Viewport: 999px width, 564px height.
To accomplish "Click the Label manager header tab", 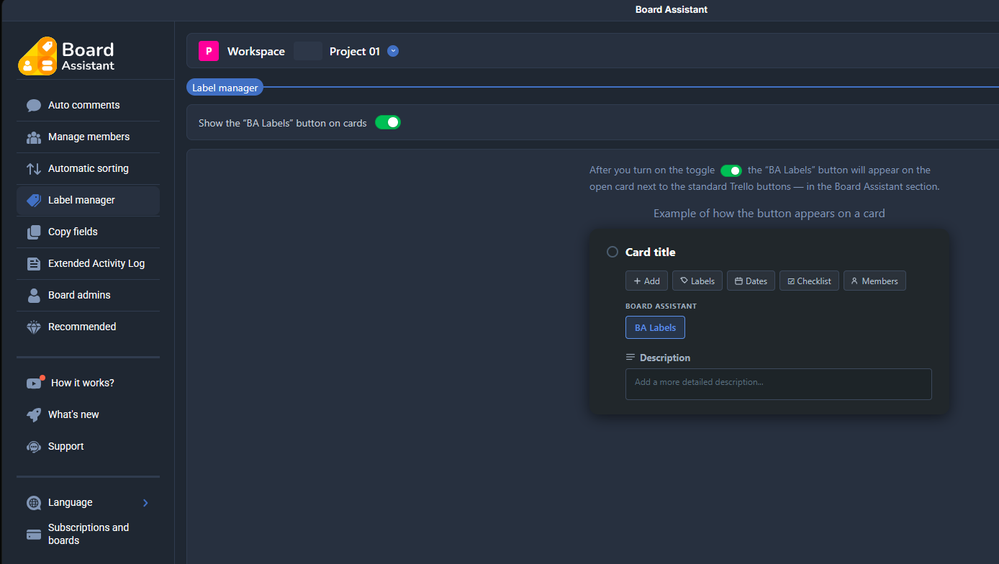I will 225,88.
